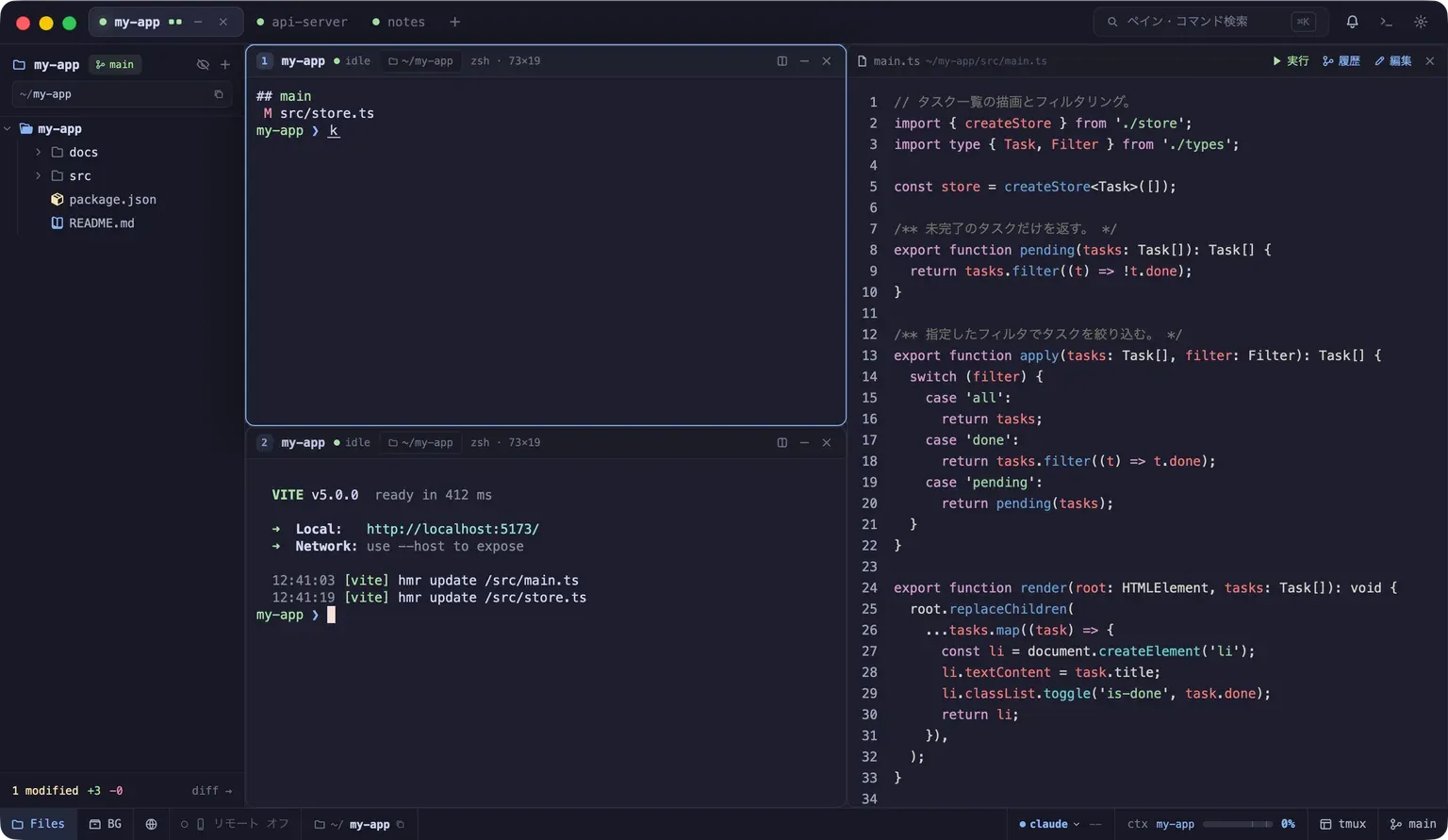Click pane 1 number badge
Viewport: 1448px width, 840px height.
(264, 61)
